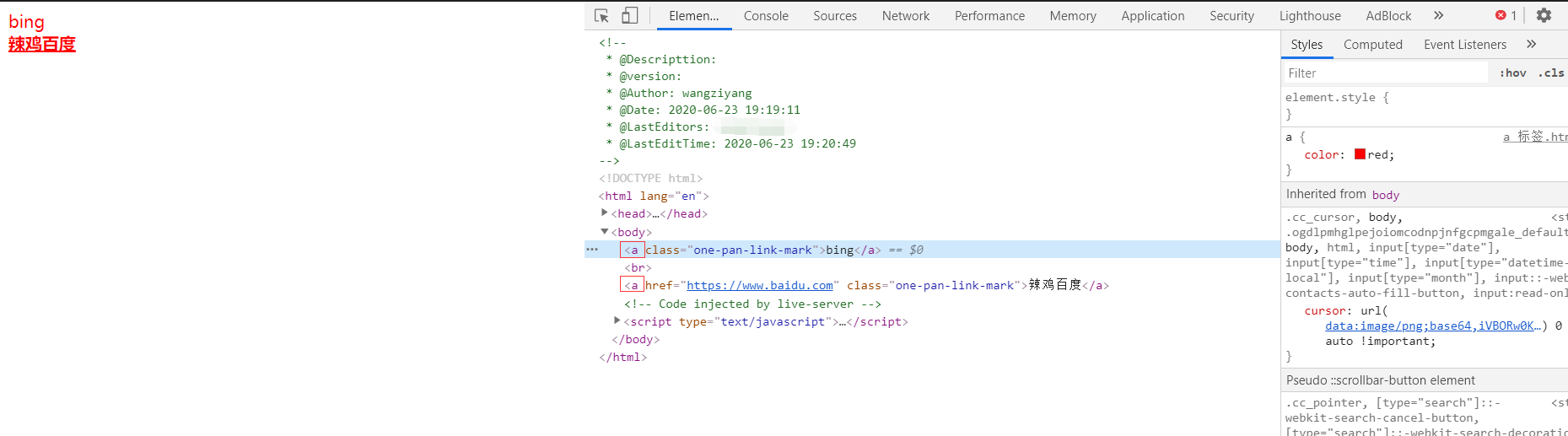Open the https://www.baidu.com href link

[760, 286]
